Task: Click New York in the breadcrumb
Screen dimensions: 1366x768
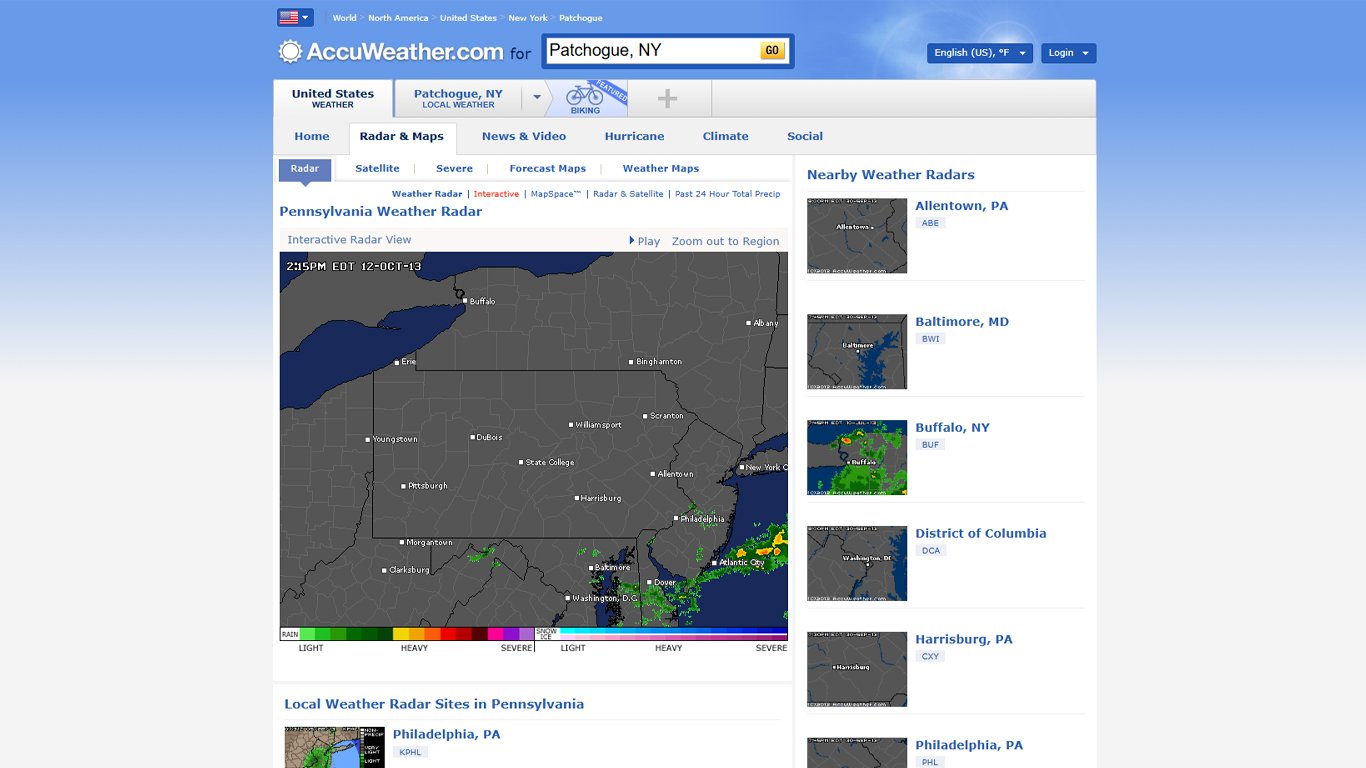Action: point(528,18)
